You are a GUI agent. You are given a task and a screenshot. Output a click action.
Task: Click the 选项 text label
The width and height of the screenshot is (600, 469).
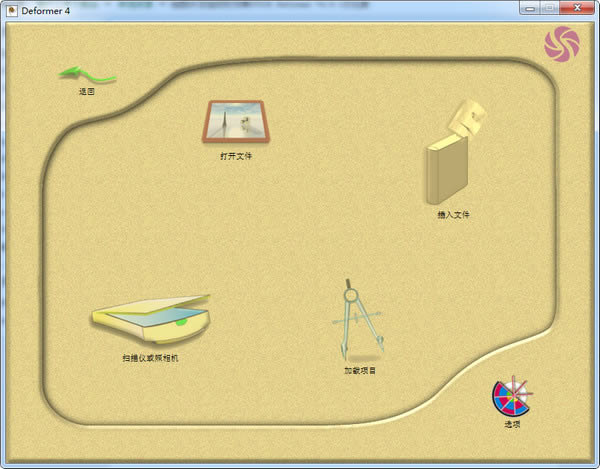[x=512, y=424]
